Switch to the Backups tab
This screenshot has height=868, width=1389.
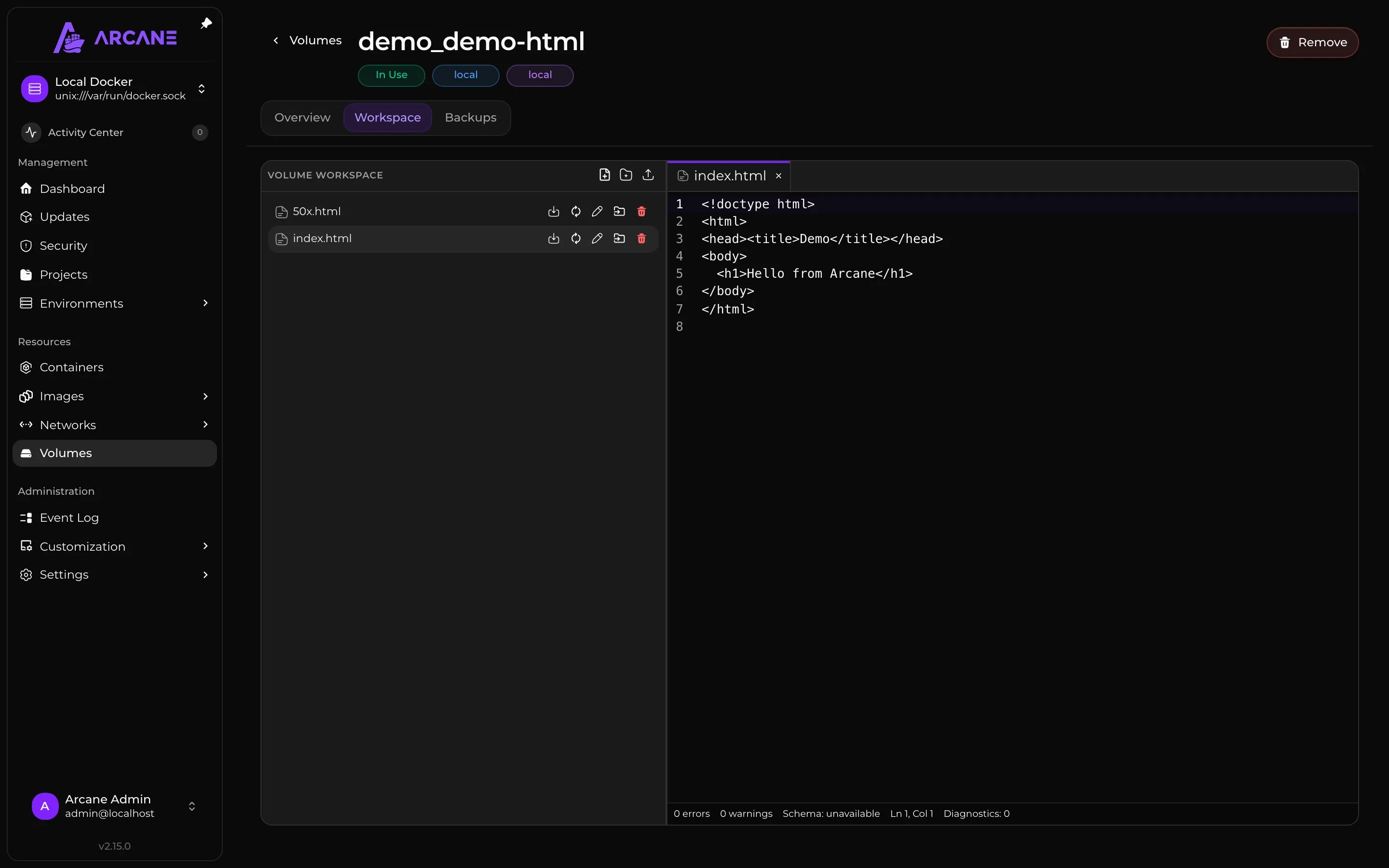pyautogui.click(x=471, y=118)
